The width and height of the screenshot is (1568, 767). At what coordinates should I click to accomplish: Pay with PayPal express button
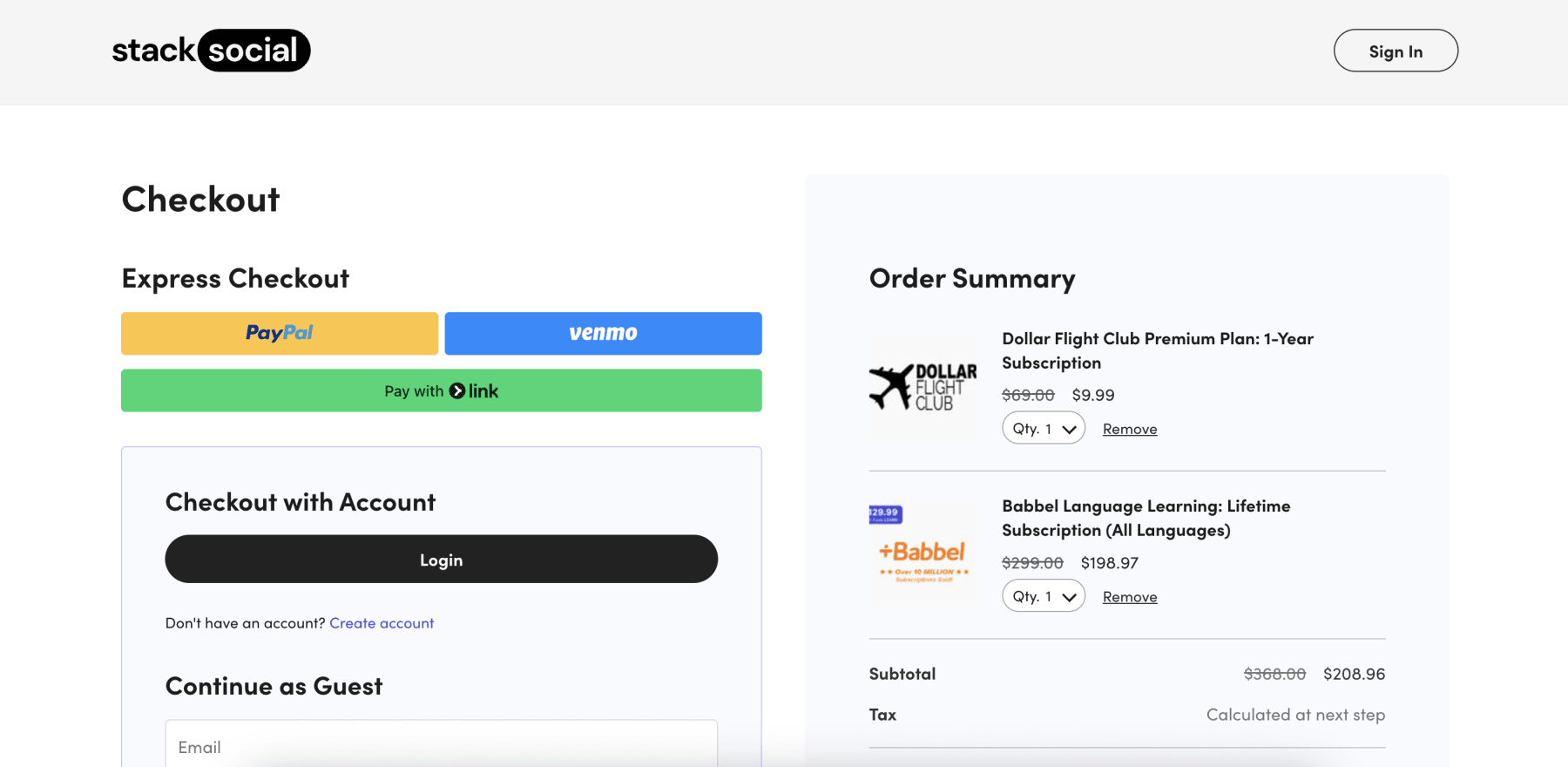[x=280, y=334]
